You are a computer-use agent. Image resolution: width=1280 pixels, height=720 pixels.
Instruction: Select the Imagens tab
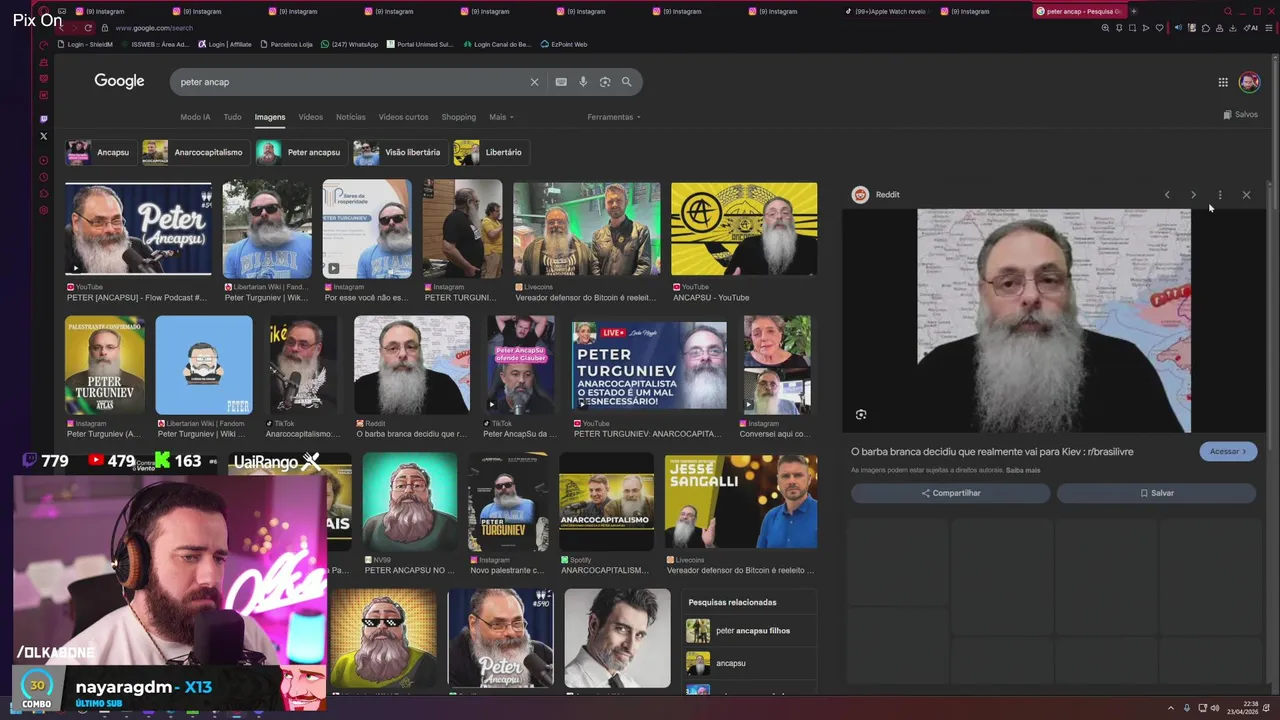tap(270, 117)
